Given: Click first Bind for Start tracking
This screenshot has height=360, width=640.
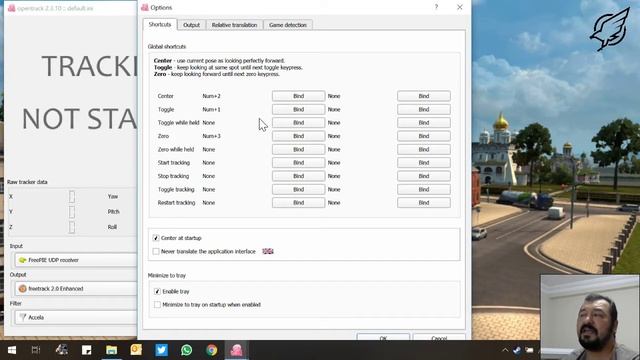Looking at the screenshot, I should (298, 162).
